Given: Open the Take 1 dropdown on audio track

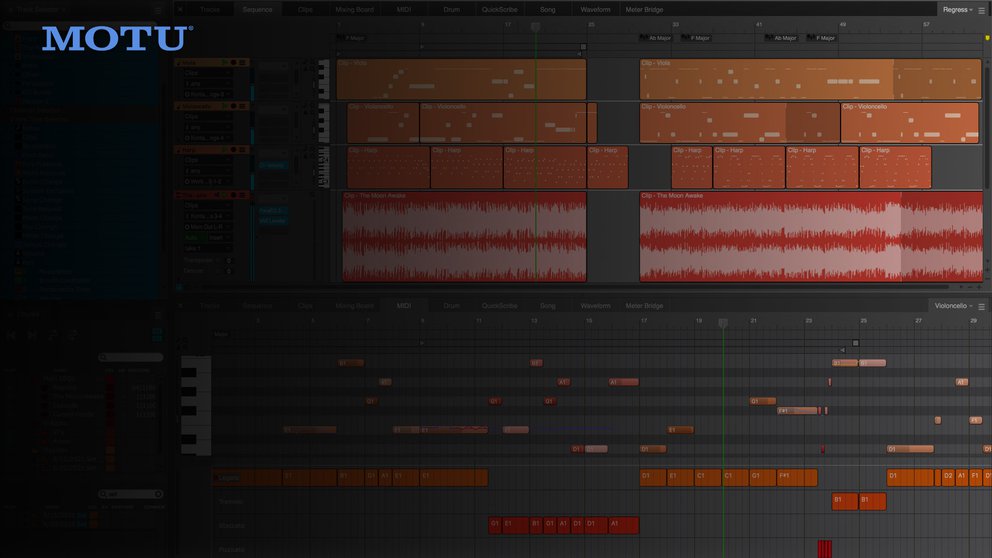Looking at the screenshot, I should click(205, 248).
